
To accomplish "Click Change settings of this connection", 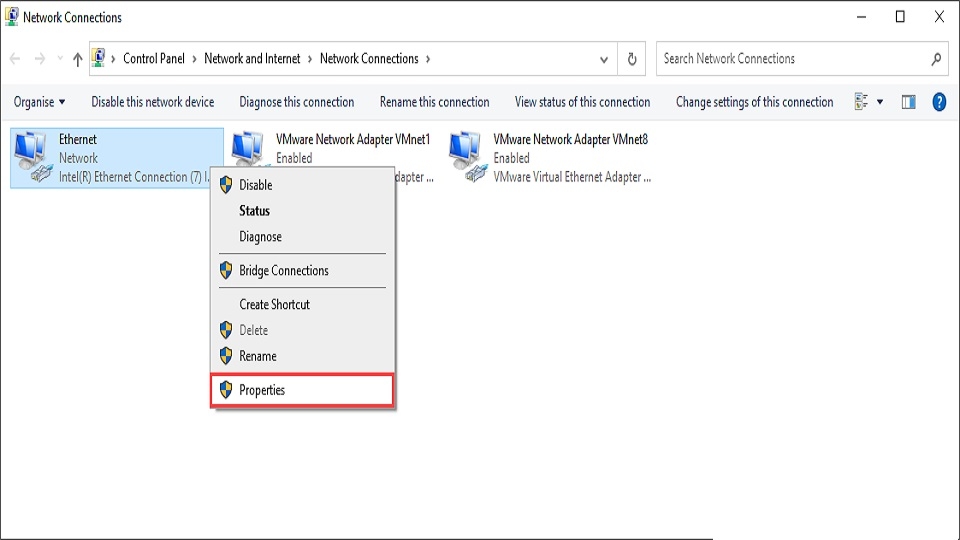I will tap(754, 102).
